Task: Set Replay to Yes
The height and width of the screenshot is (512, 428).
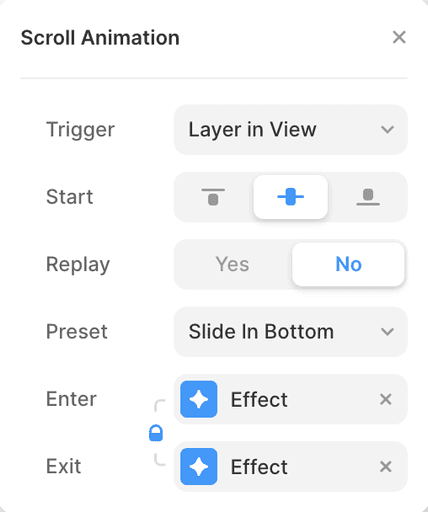Action: [232, 264]
